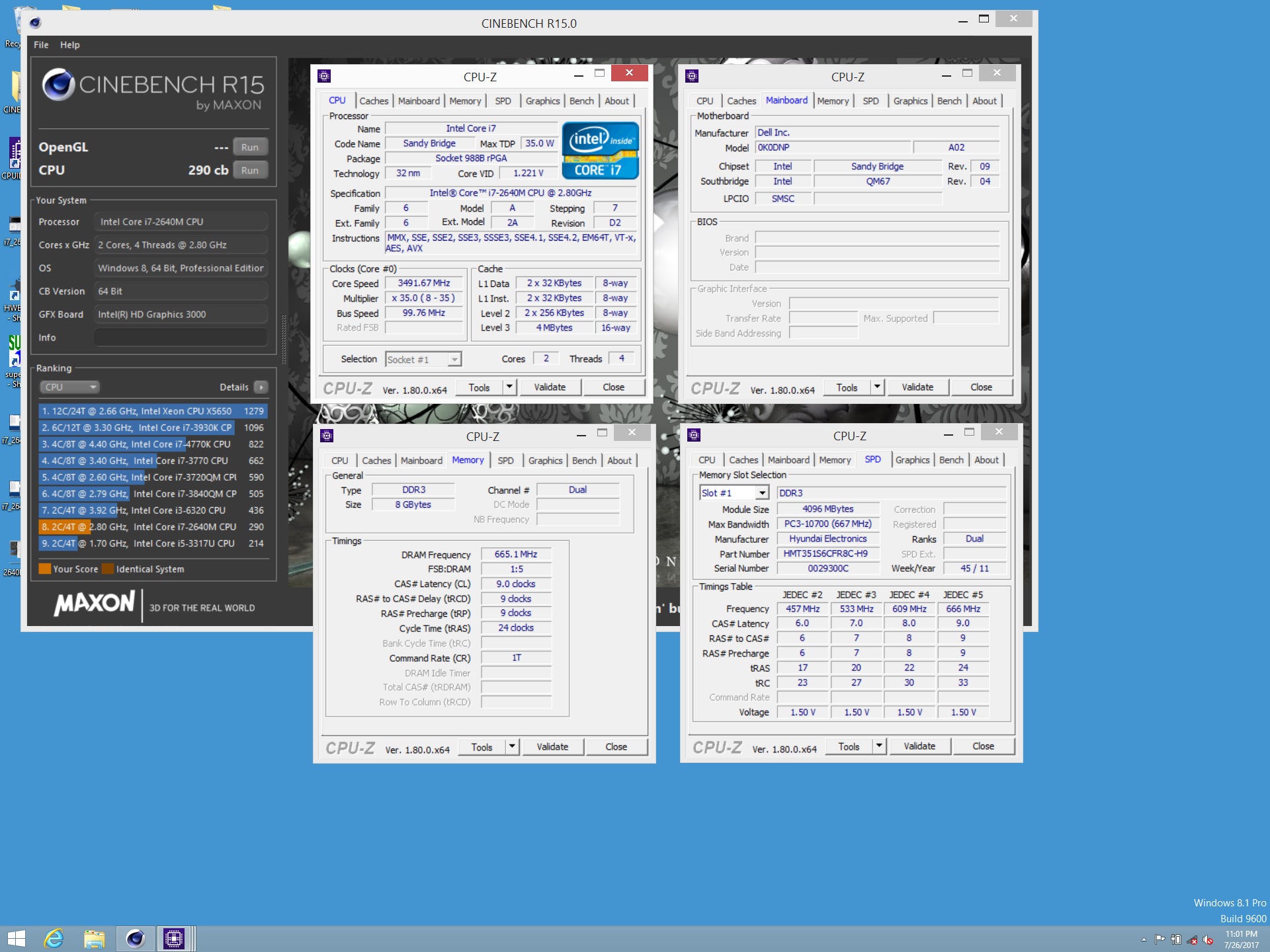The image size is (1270, 952).
Task: Open Ranking Details arrow button
Action: click(261, 387)
